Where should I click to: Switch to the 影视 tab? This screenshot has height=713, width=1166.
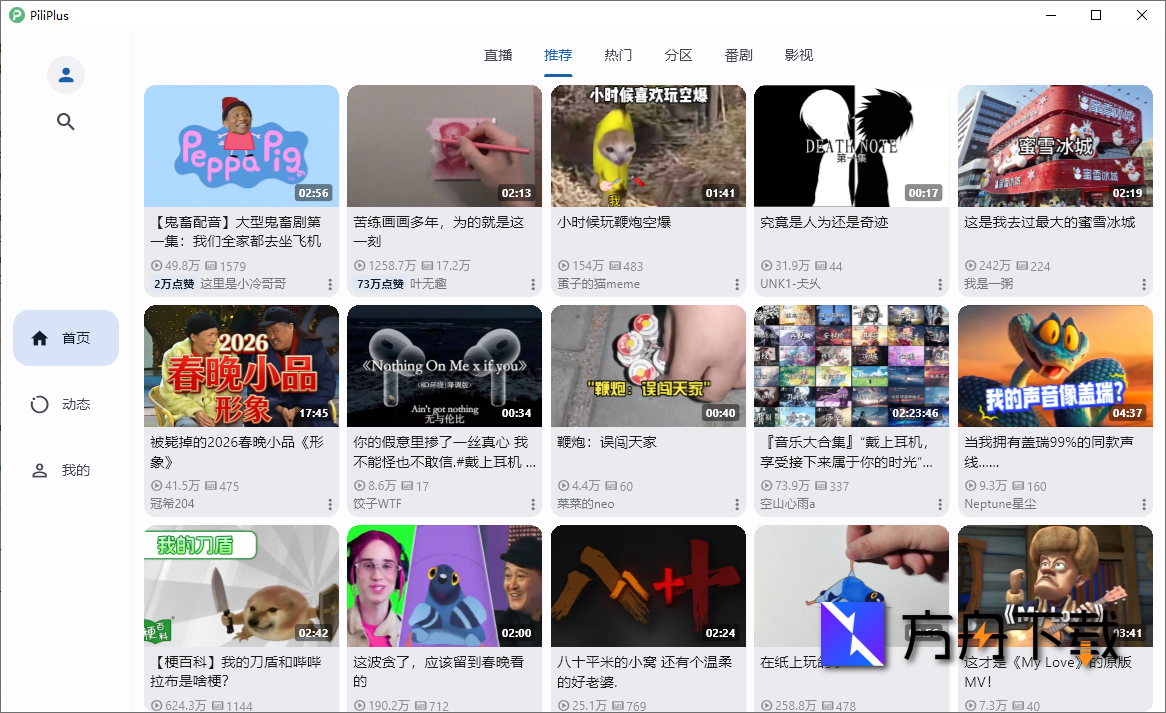point(799,55)
